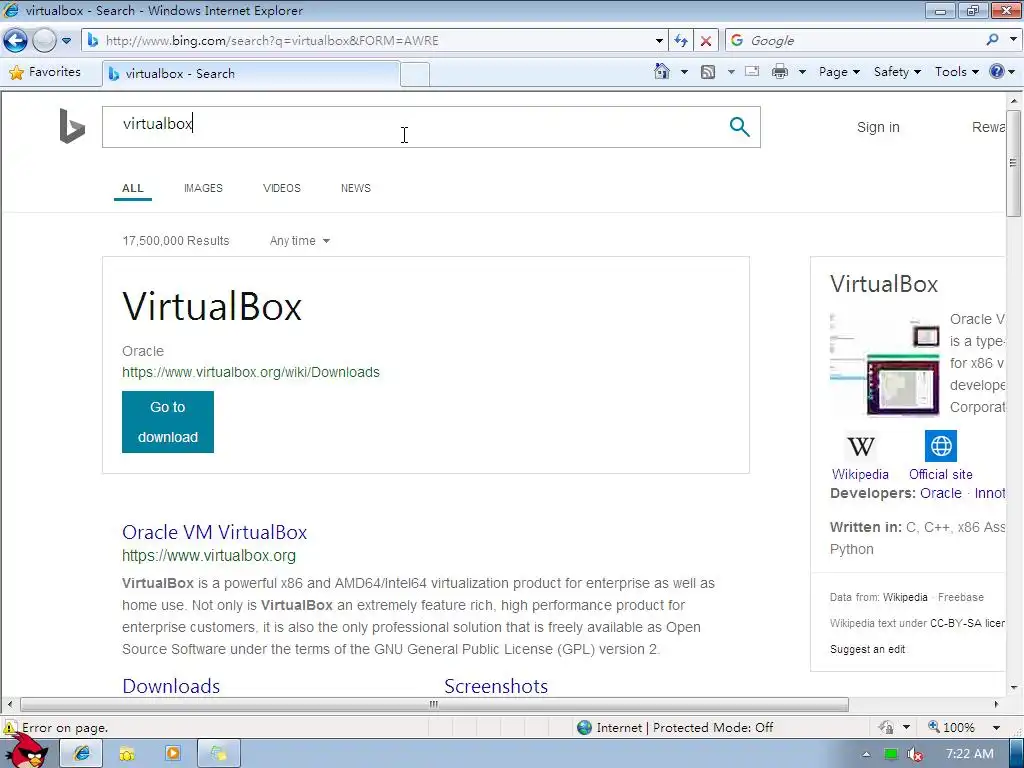Screen dimensions: 1024x768
Task: Go back using the browser Back arrow
Action: click(x=16, y=40)
